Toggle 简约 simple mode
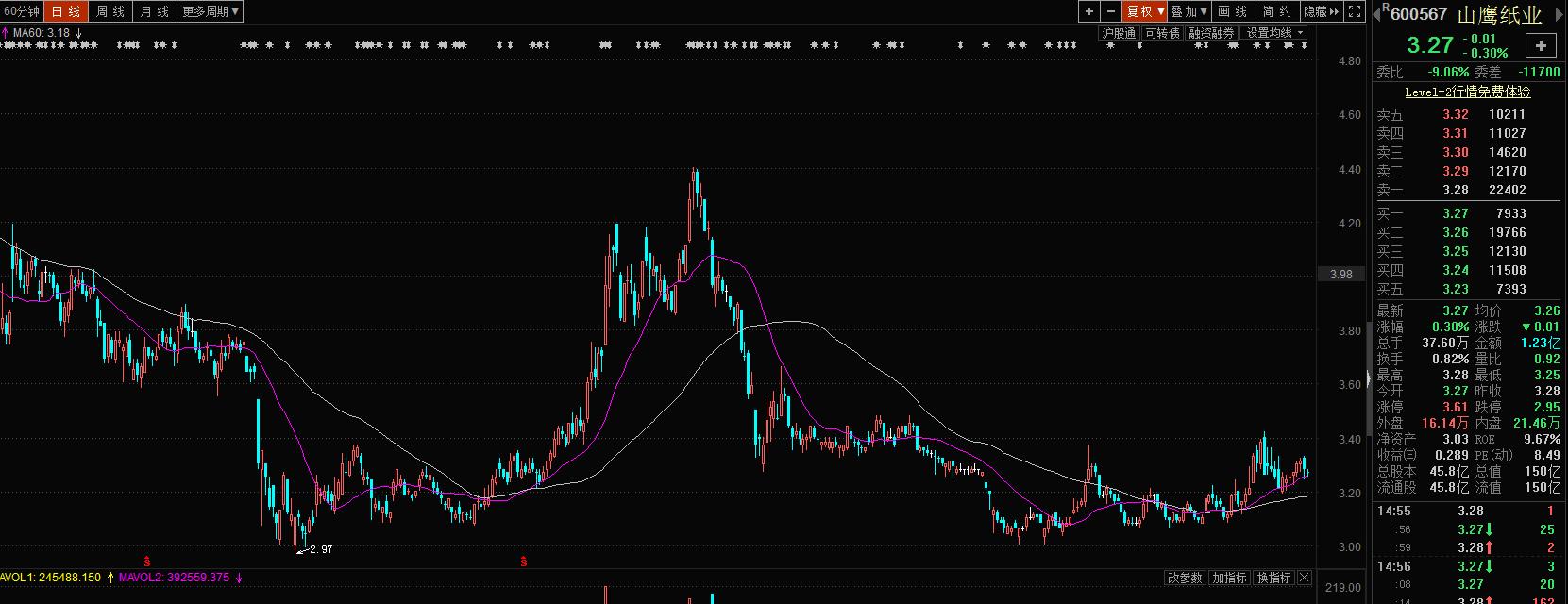 click(x=1277, y=11)
